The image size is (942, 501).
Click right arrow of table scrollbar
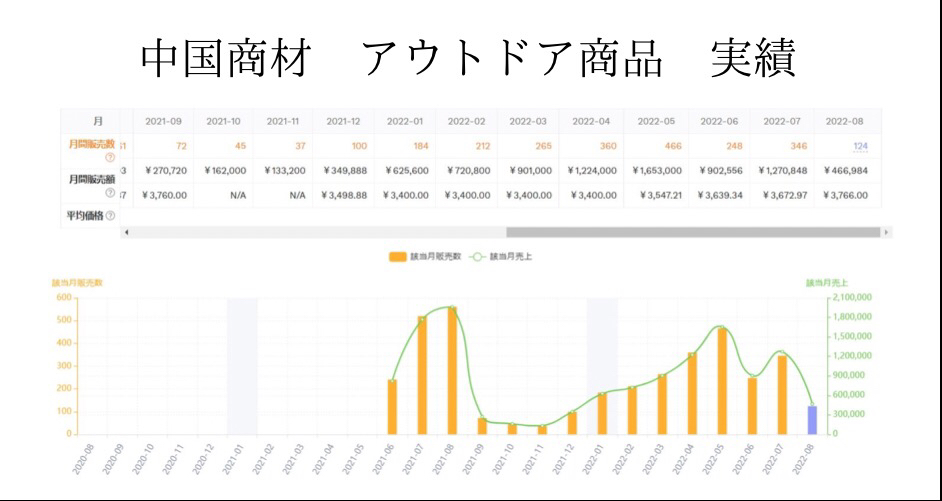886,232
